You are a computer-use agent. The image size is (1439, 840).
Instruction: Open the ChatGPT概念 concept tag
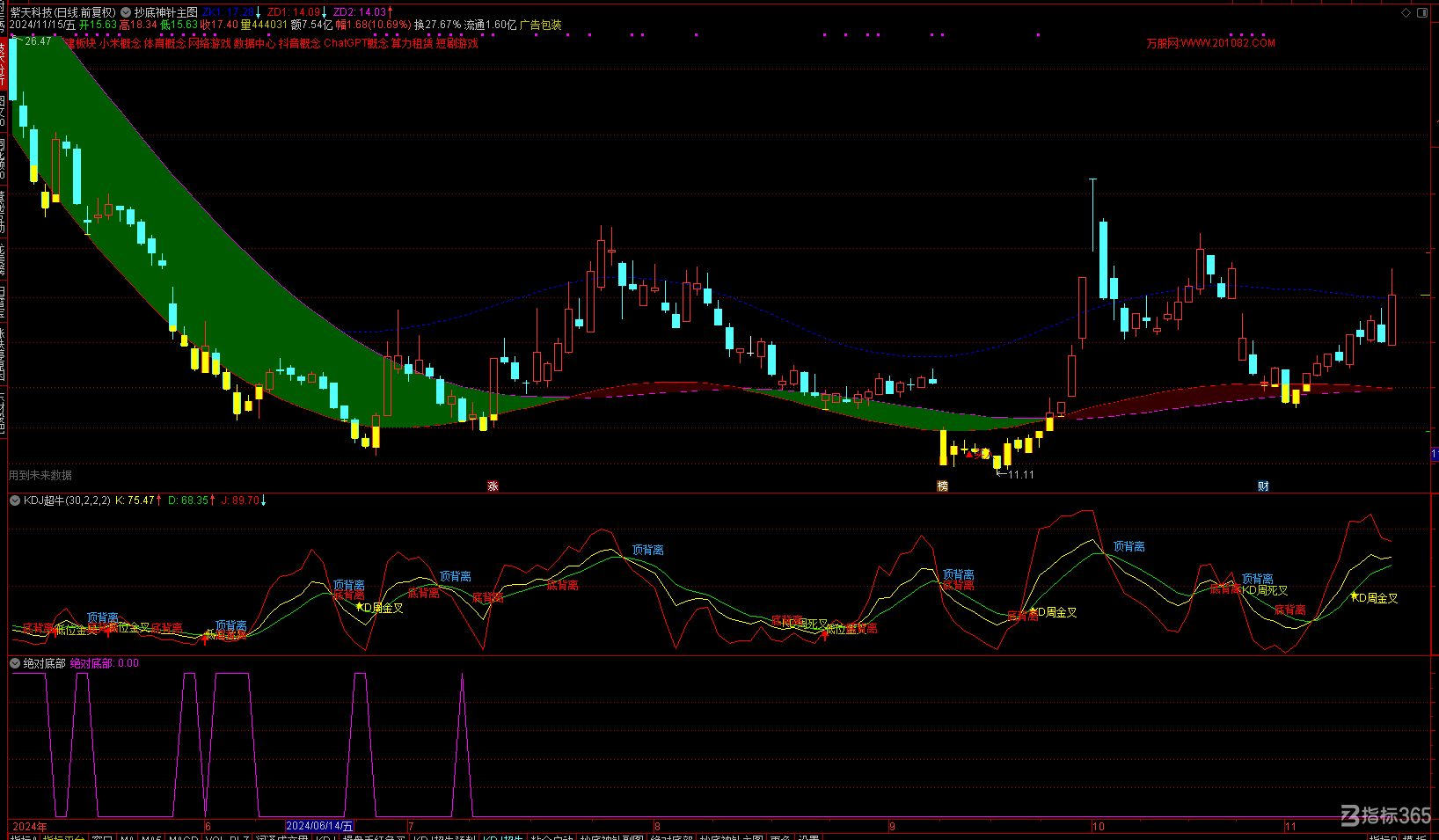[355, 43]
